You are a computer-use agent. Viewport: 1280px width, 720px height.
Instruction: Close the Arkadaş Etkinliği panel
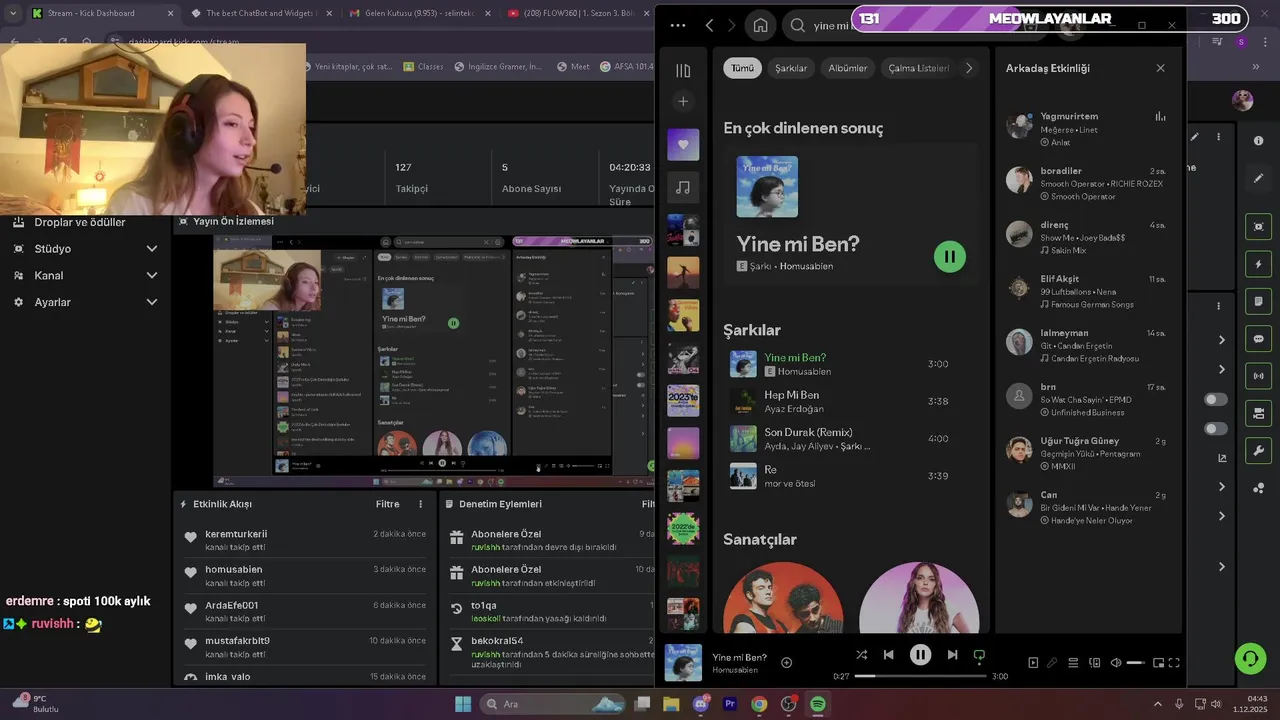[x=1160, y=68]
